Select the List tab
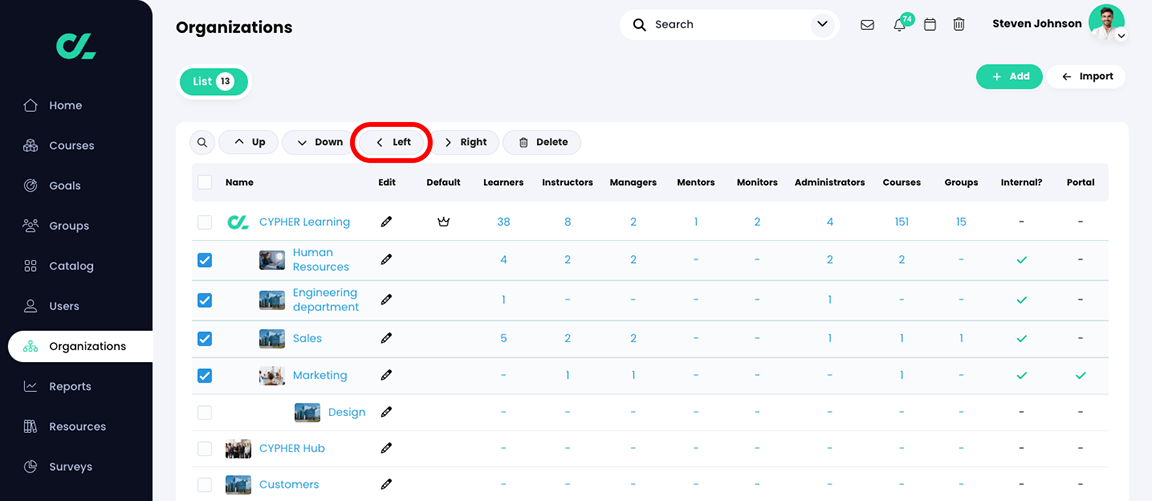The image size is (1152, 501). tap(214, 82)
